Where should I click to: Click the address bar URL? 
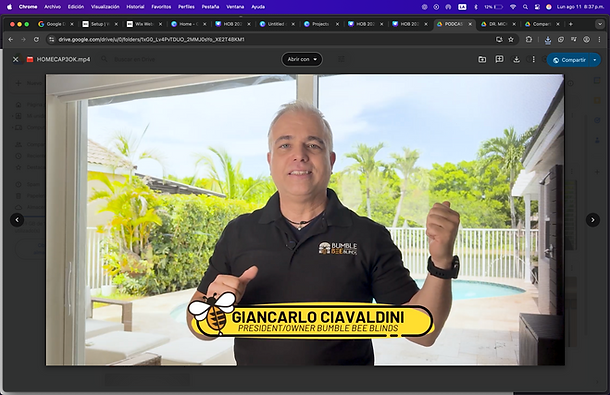[x=151, y=39]
